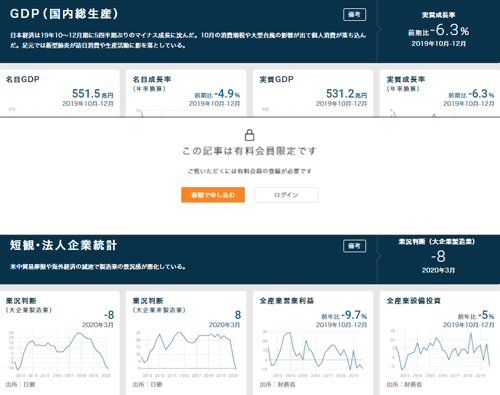Viewport: 500px width, 395px height.
Task: Click この記事は有料会員限定です message
Action: 249,151
